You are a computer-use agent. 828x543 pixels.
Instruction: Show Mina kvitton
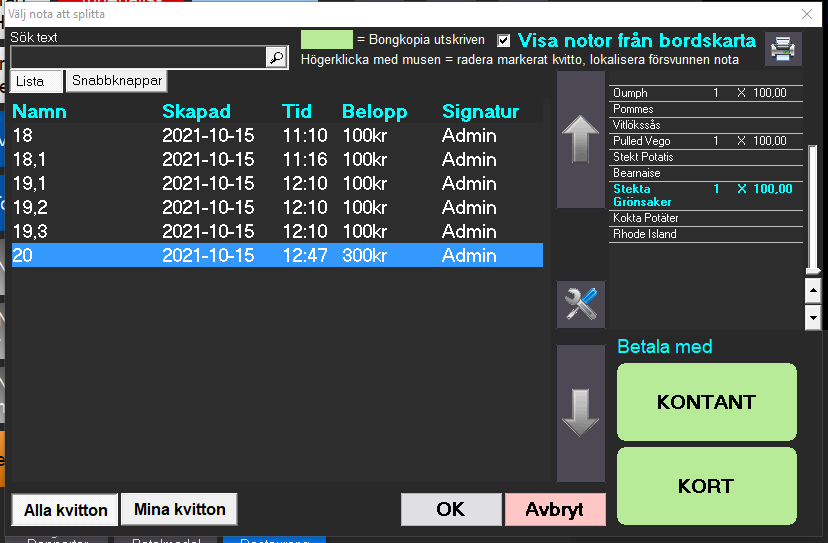tap(179, 509)
